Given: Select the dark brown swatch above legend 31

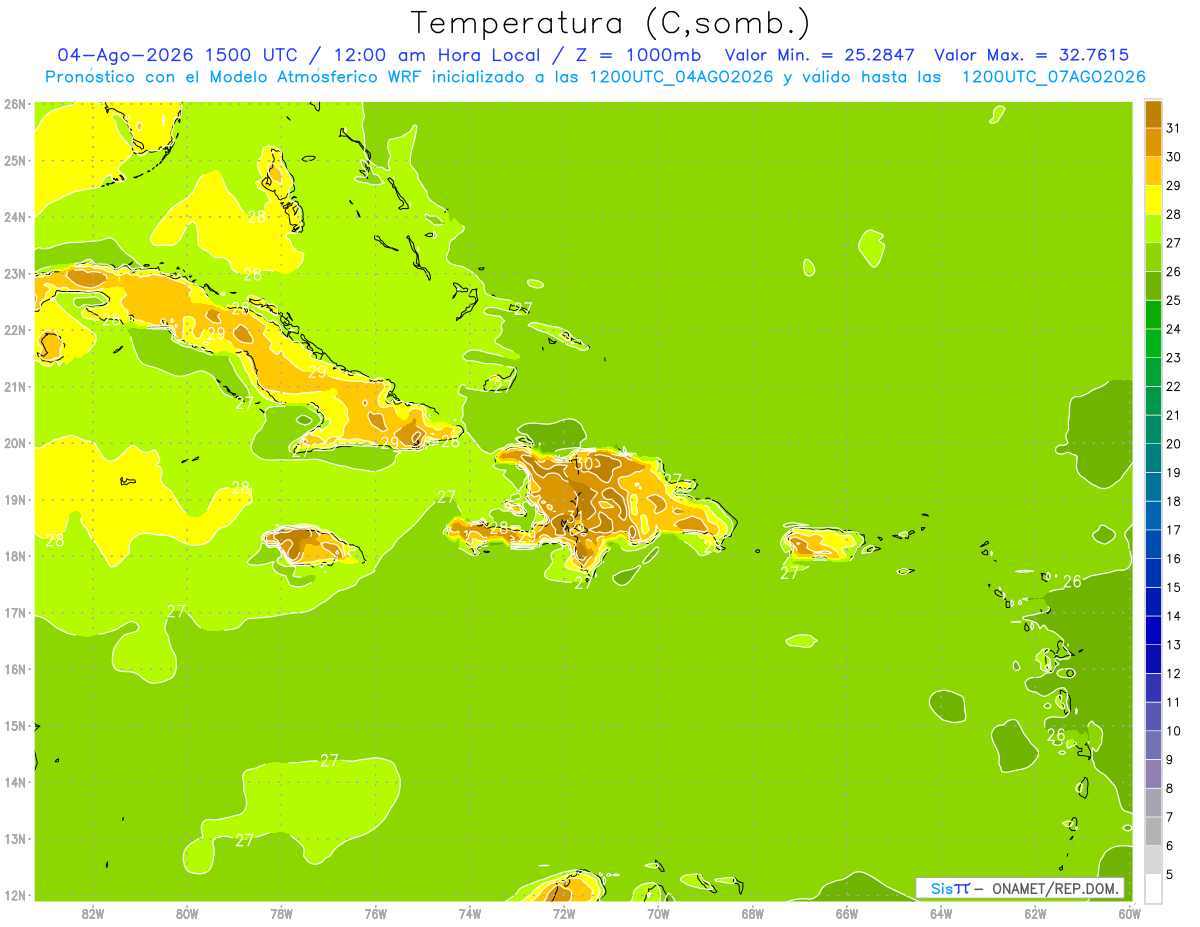Looking at the screenshot, I should (1153, 114).
